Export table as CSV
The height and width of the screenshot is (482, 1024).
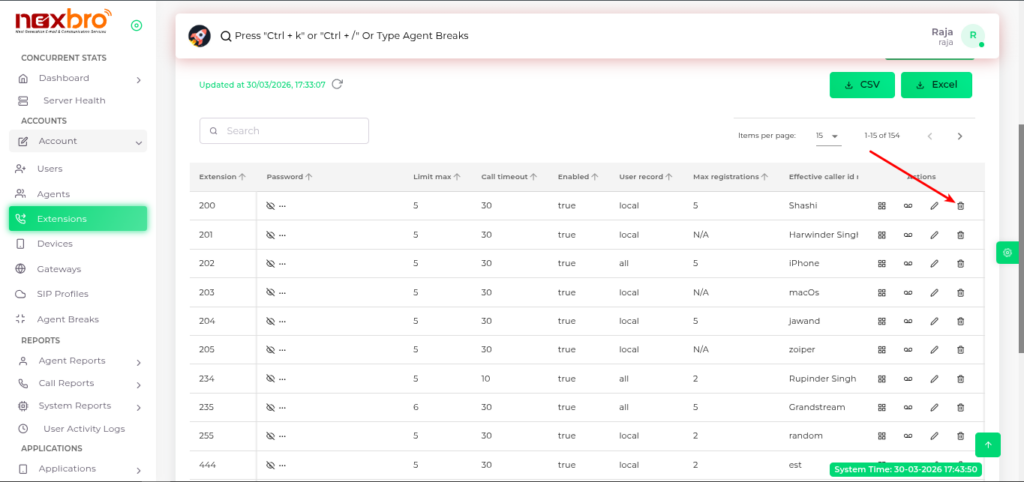(x=861, y=85)
